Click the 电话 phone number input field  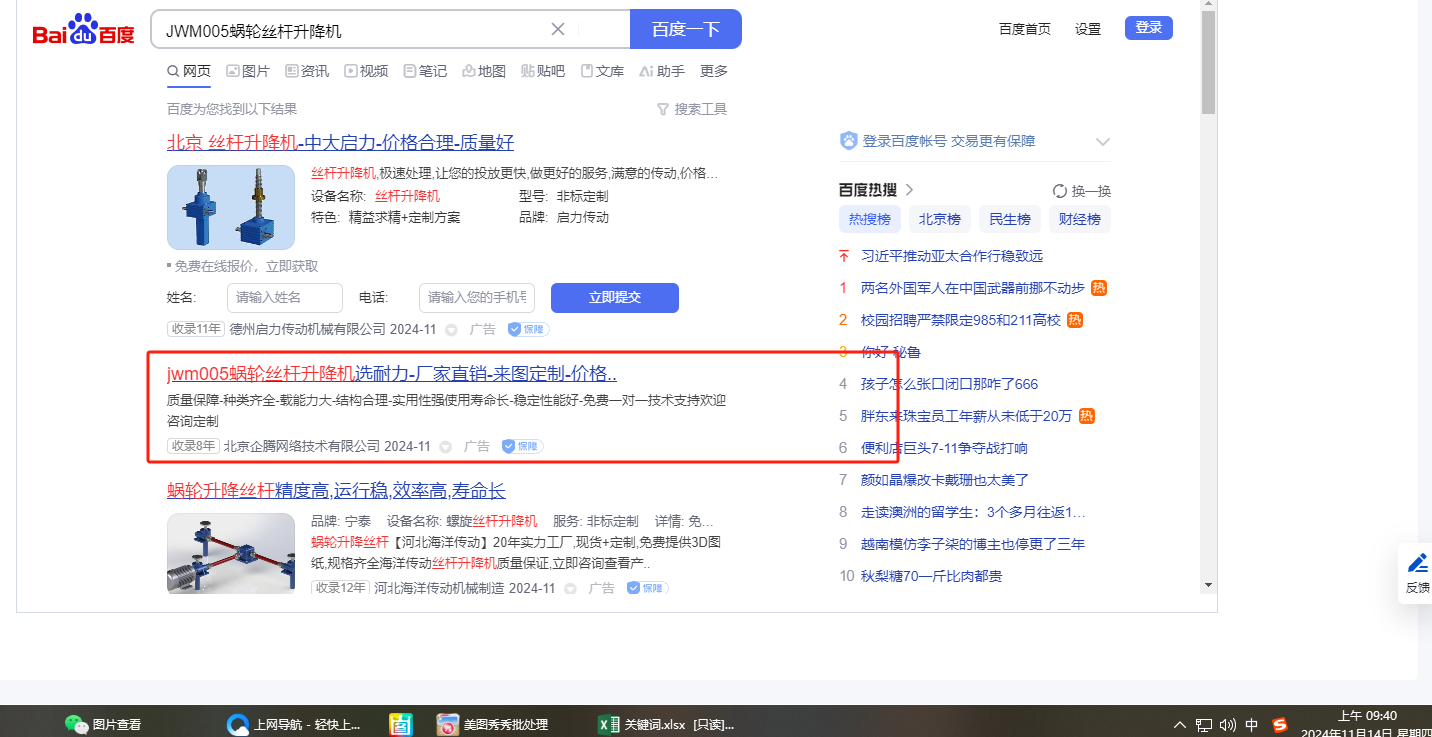pos(477,297)
